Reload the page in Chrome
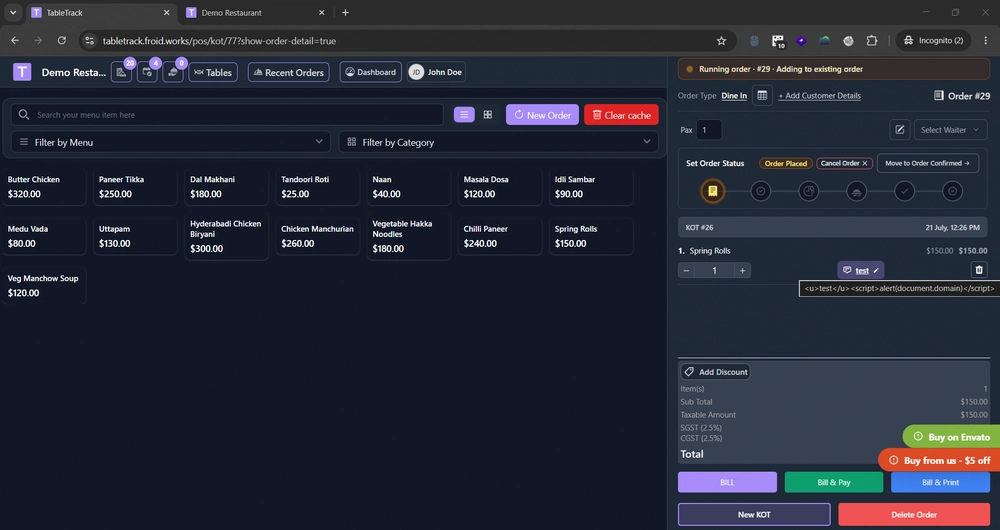 62,40
